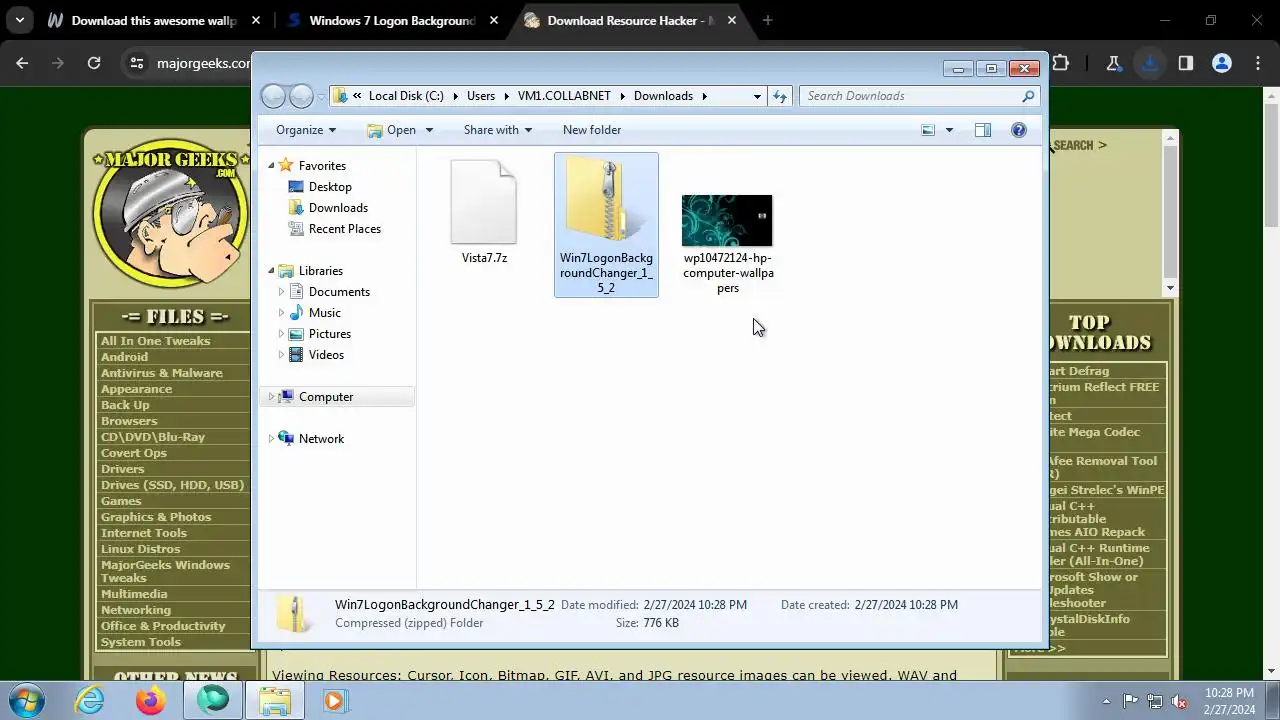Open the Graphics & Photos category link
Screen dimensions: 1280x720
(x=156, y=517)
